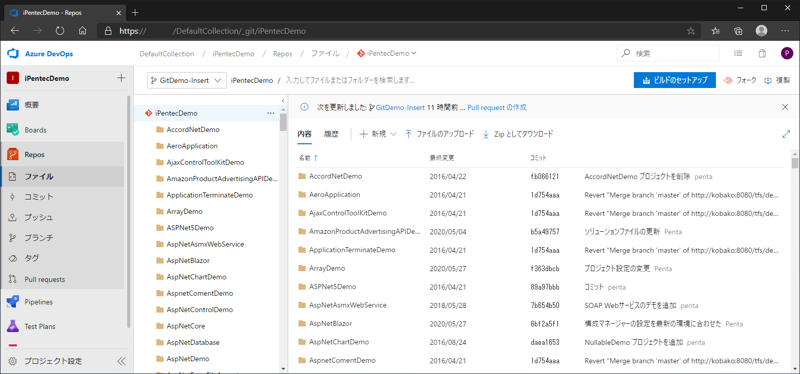Select プッシュ in the Repos menu
Screen dimensions: 800x374
tap(39, 217)
